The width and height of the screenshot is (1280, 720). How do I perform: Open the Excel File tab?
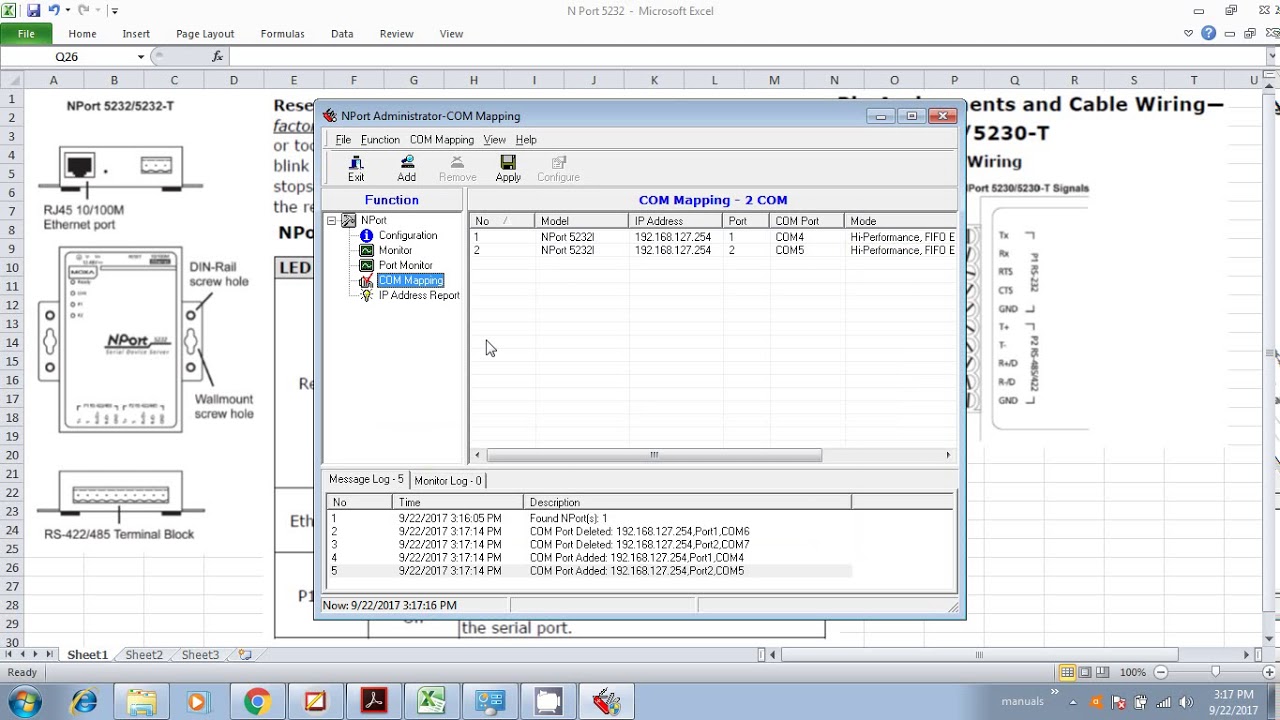tap(26, 34)
